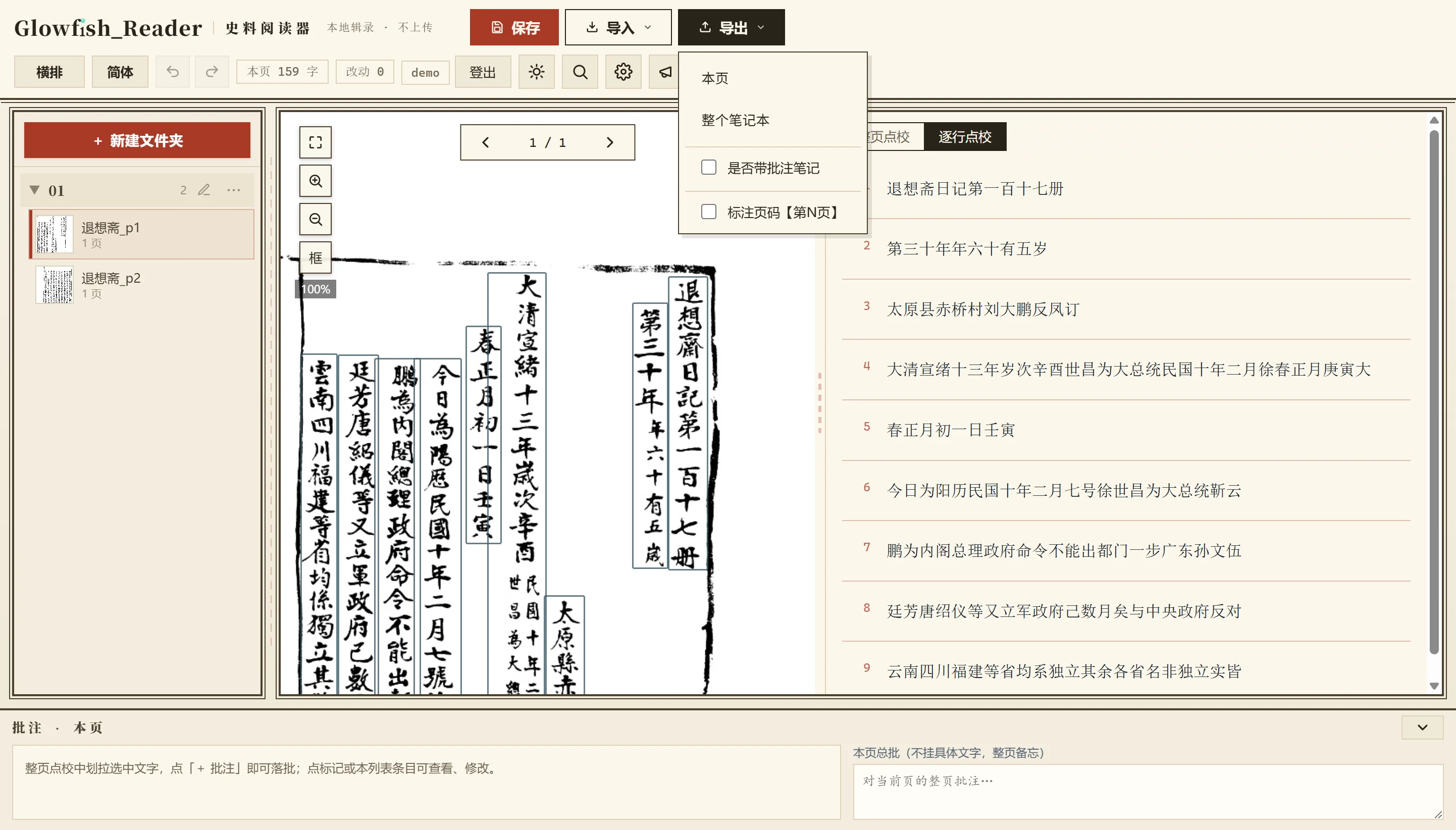The image size is (1456, 830).
Task: Click the image box around 退想齋日記第一百十七册 column
Action: pyautogui.click(x=688, y=423)
